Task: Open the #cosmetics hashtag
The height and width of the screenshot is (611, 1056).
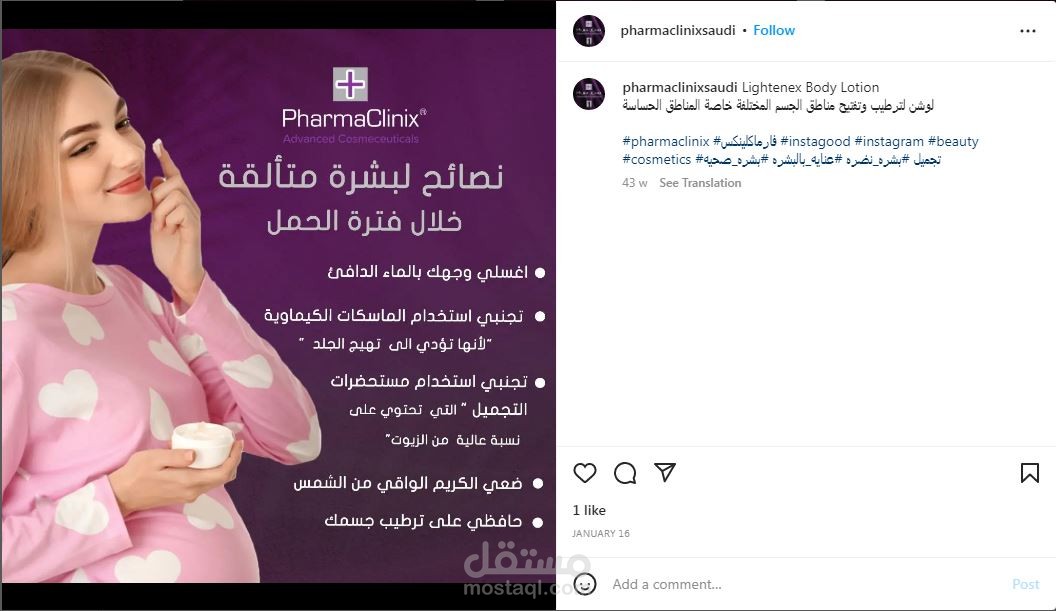Action: coord(657,160)
